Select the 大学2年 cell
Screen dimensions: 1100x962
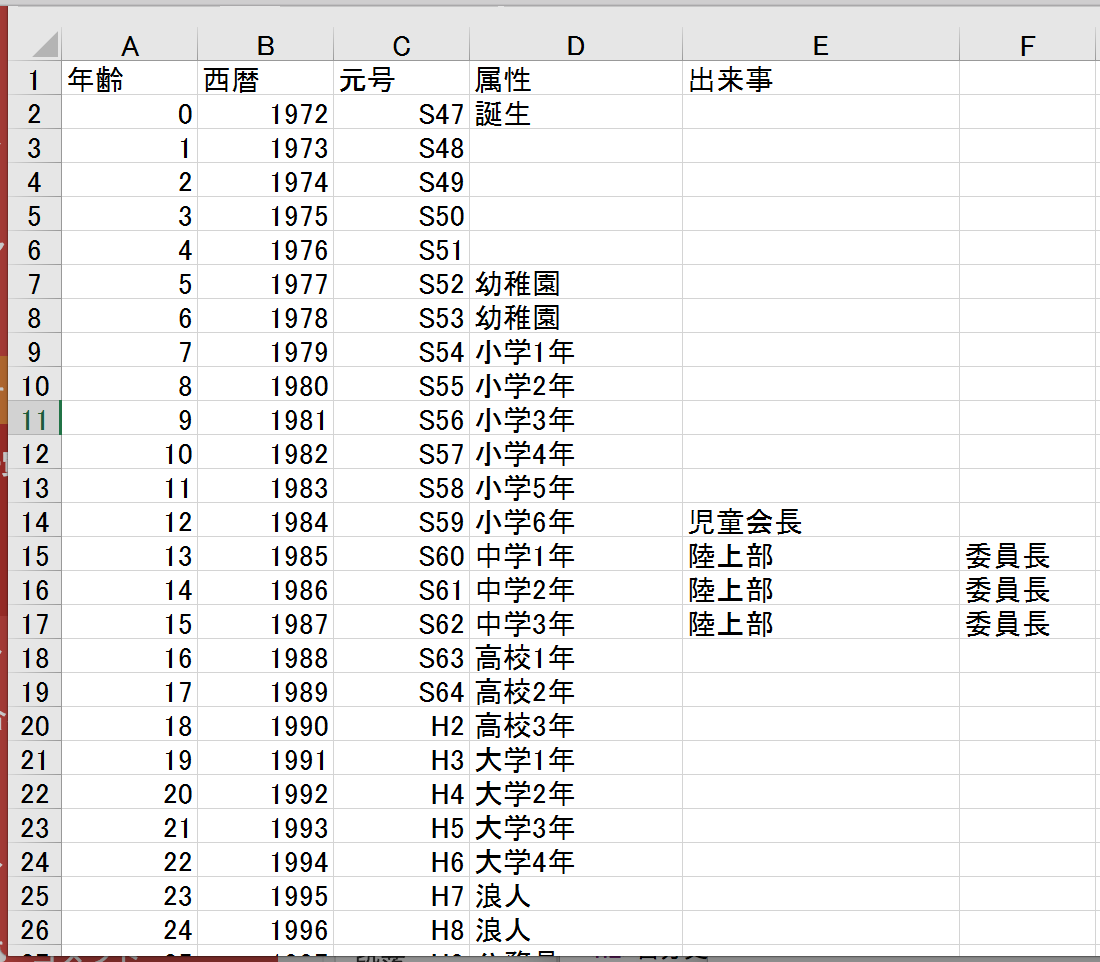(576, 794)
